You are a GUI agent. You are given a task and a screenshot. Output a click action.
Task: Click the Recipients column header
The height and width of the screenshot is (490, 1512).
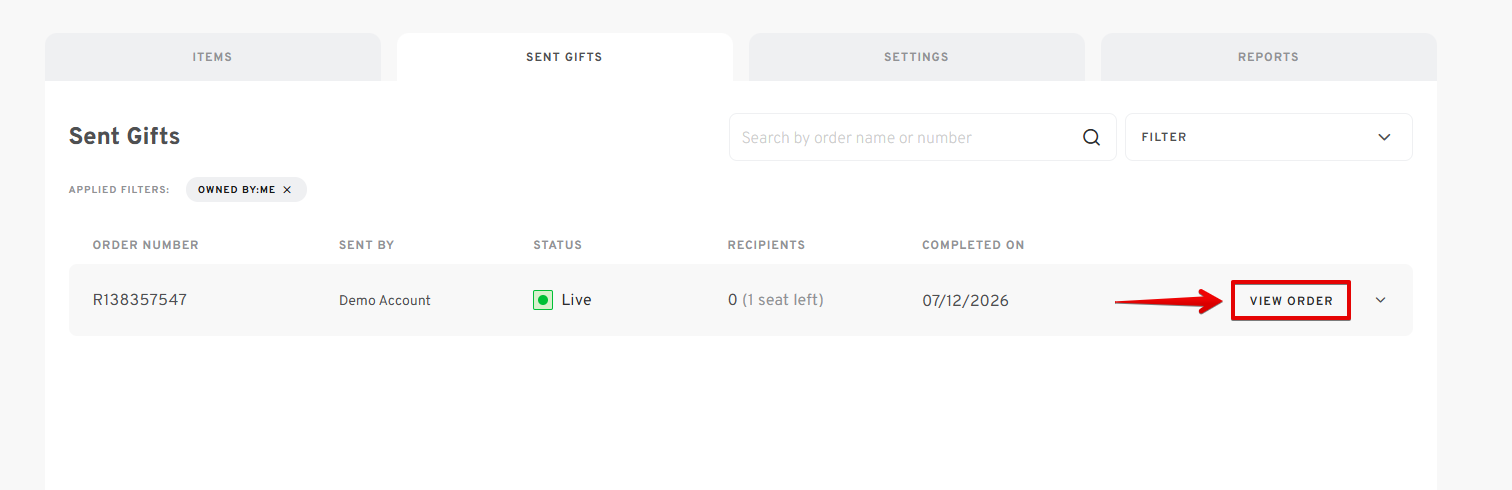[766, 245]
